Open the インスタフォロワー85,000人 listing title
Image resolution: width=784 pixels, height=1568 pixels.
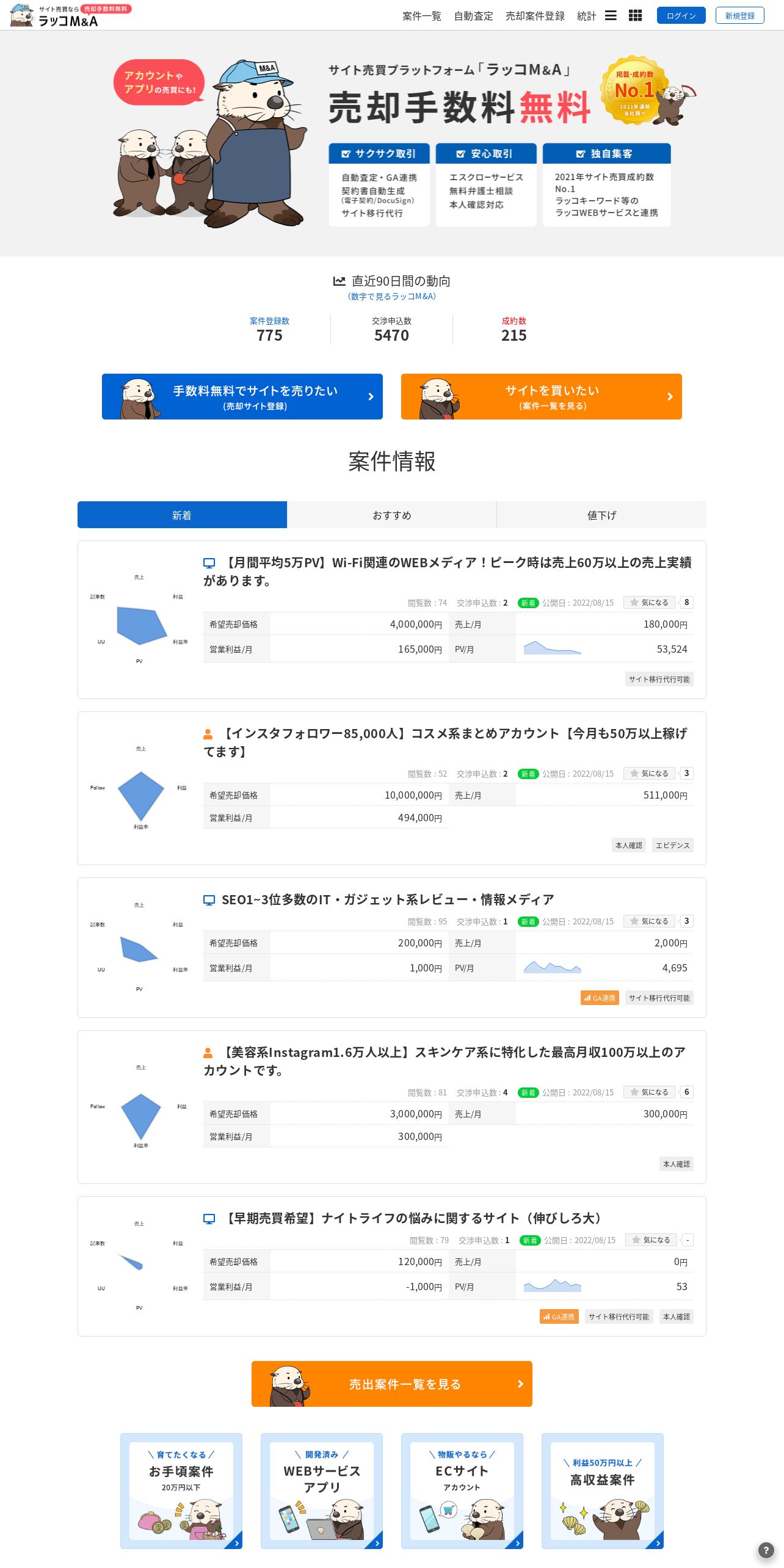pos(446,742)
